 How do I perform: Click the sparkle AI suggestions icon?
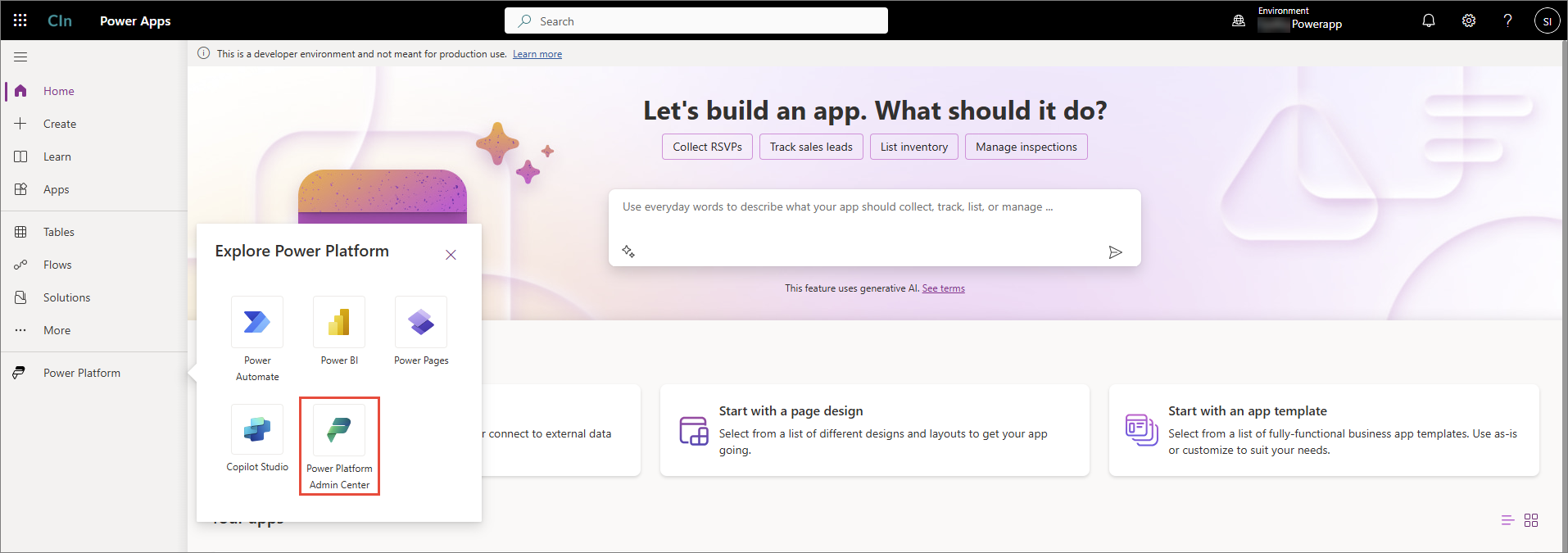tap(628, 252)
